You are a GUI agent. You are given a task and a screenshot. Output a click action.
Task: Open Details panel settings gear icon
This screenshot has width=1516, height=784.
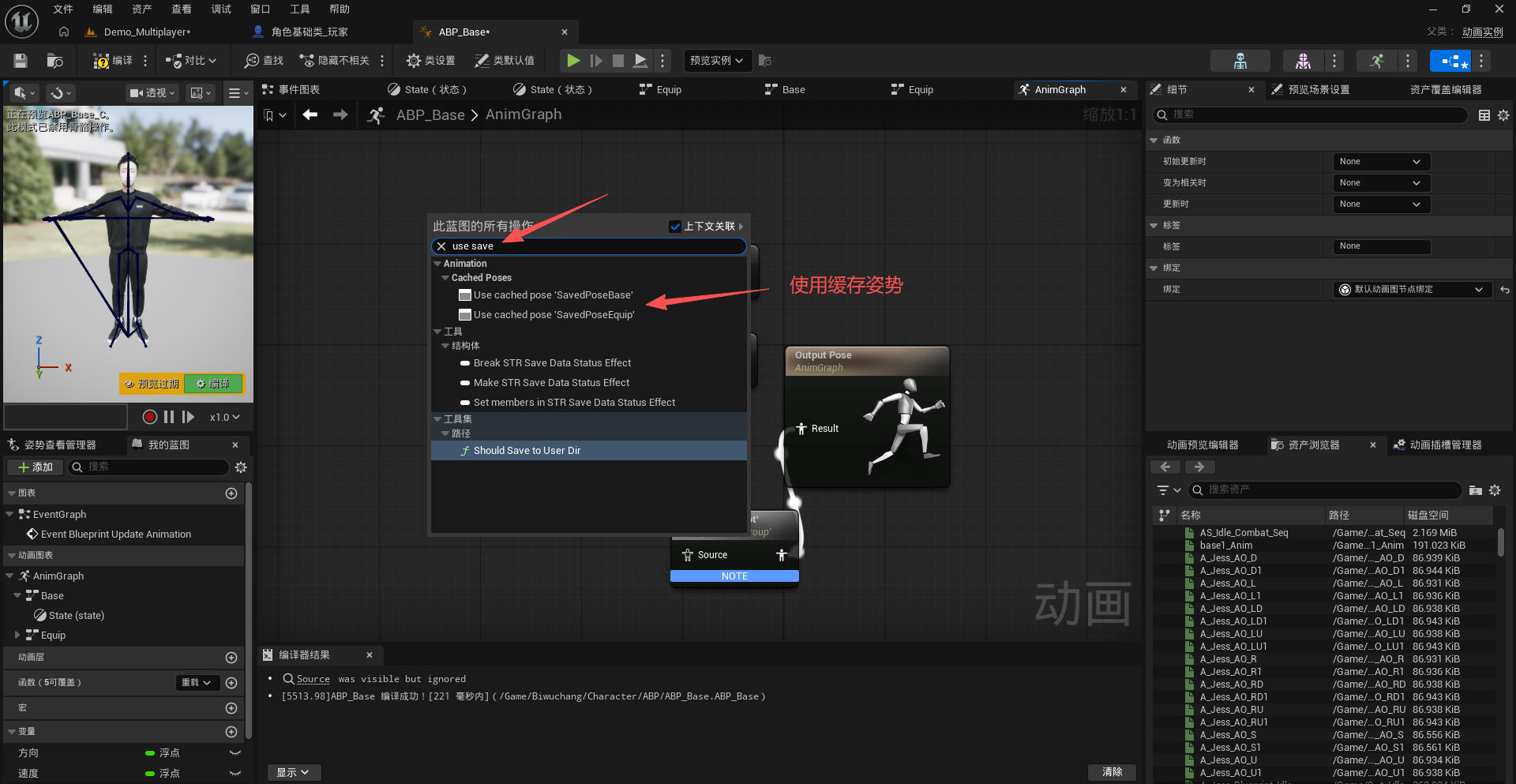(1503, 115)
